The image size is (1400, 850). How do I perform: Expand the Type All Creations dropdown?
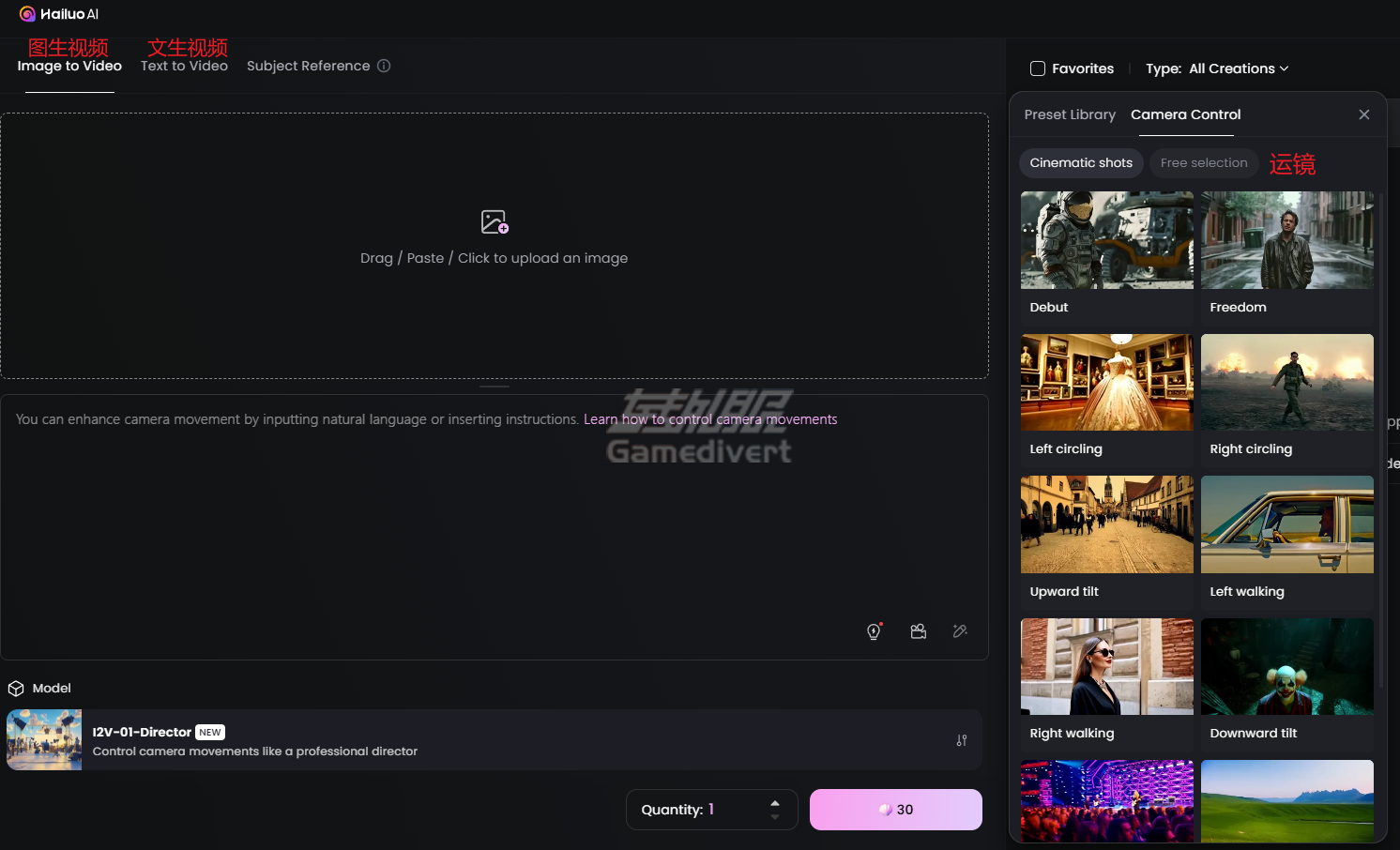point(1239,68)
